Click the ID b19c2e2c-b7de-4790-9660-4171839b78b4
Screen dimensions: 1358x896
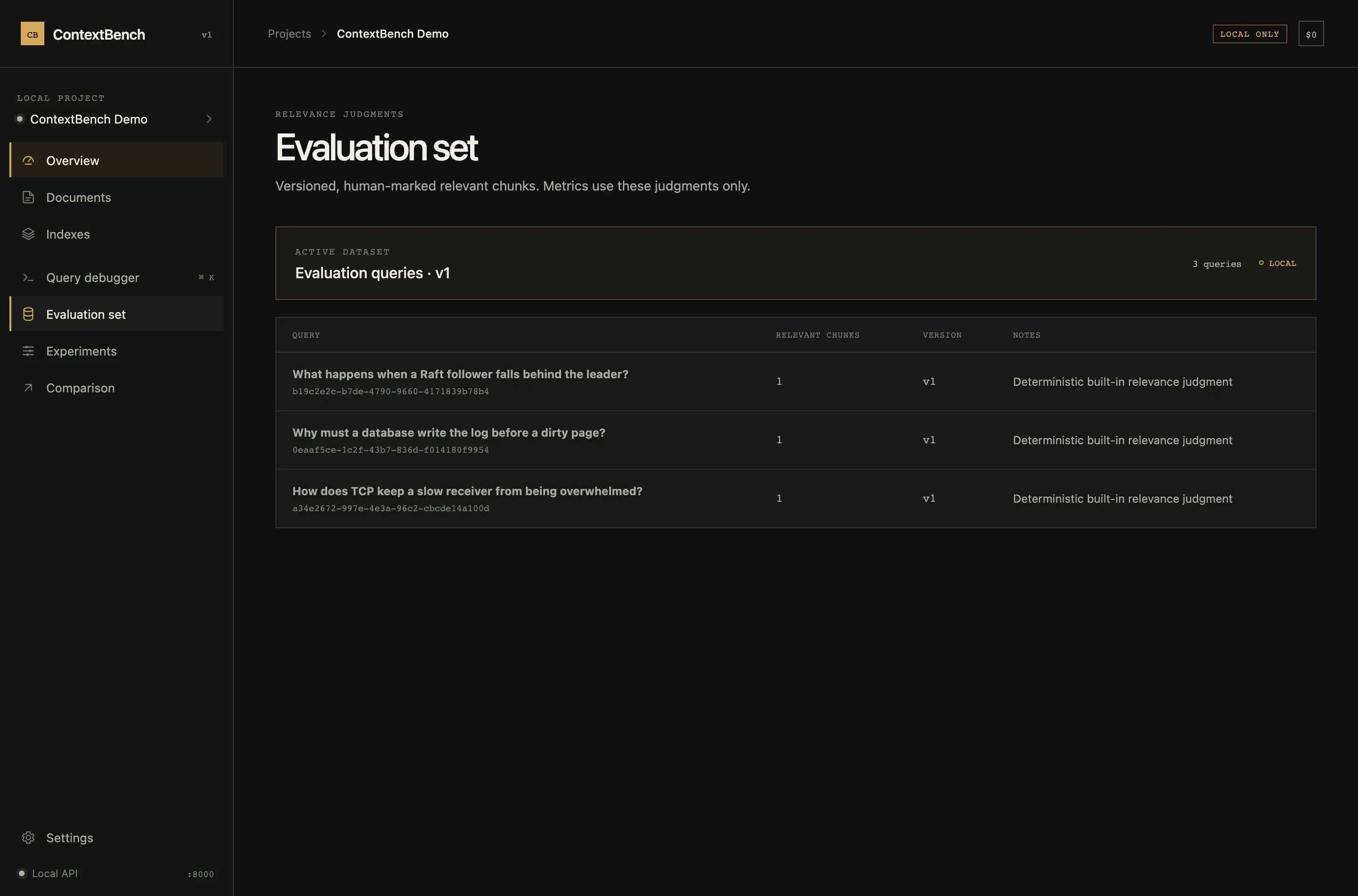point(391,391)
